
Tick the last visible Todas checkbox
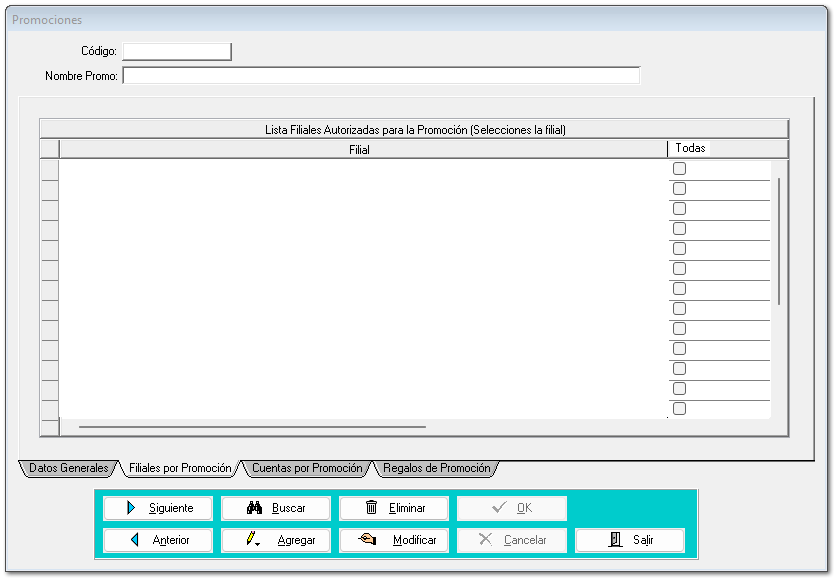679,408
